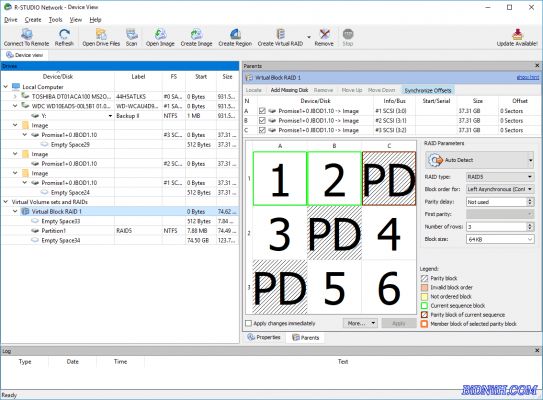Open the Drive menu
Image resolution: width=543 pixels, height=400 pixels.
click(x=11, y=20)
